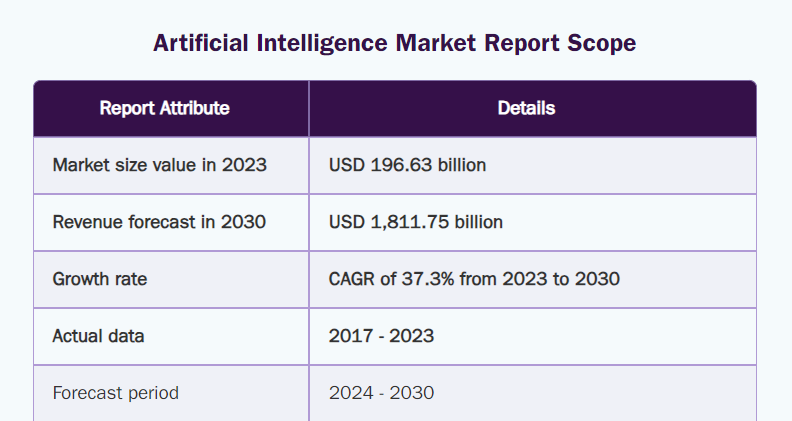
Task: Select the Actual data label cell
Action: coord(98,336)
